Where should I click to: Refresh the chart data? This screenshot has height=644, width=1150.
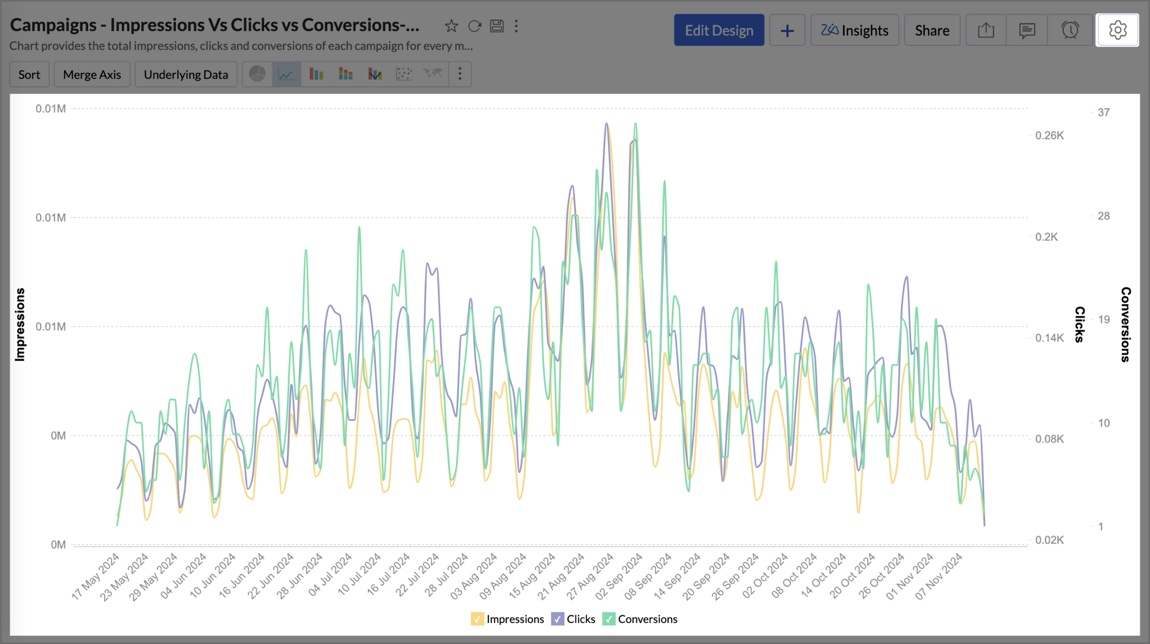point(474,26)
